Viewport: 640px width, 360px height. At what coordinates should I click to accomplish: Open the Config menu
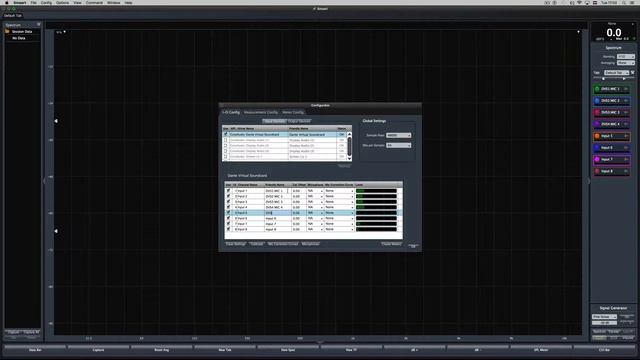click(x=46, y=2)
